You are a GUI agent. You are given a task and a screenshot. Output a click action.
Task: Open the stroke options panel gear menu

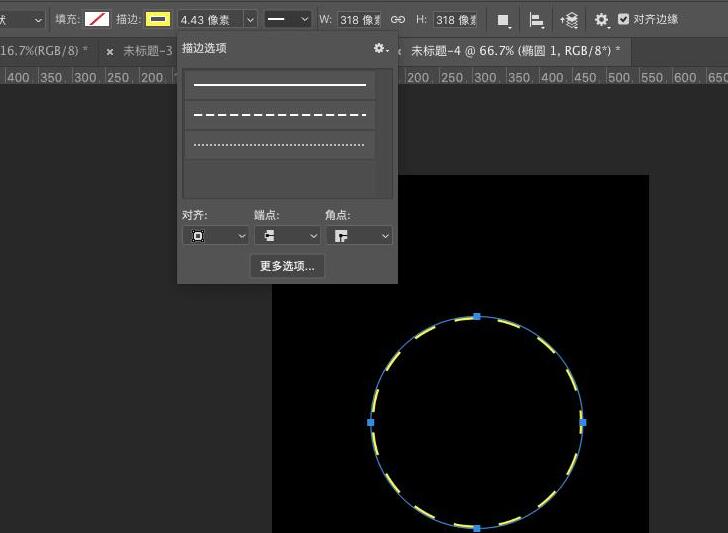(x=381, y=48)
